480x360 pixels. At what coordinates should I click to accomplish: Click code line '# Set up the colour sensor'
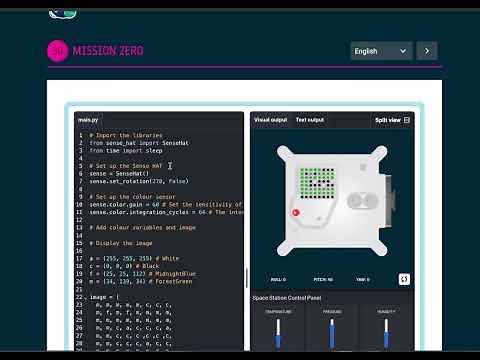(x=132, y=197)
